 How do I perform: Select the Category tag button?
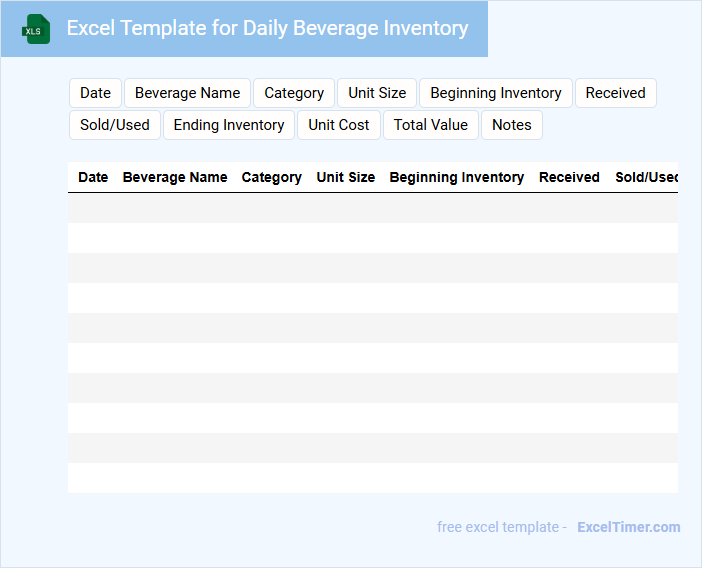(294, 93)
